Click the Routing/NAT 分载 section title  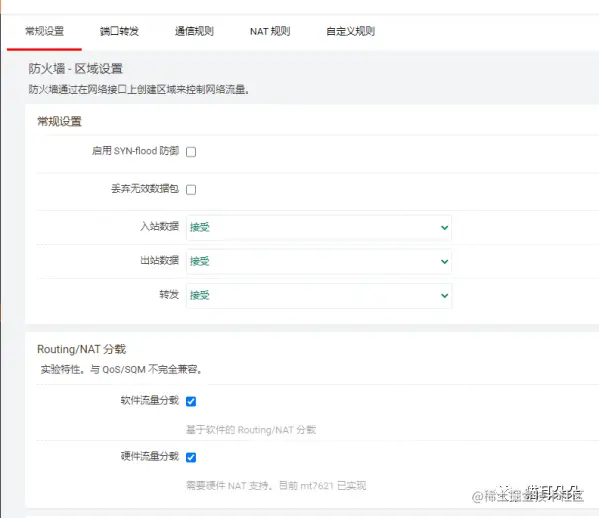point(81,349)
